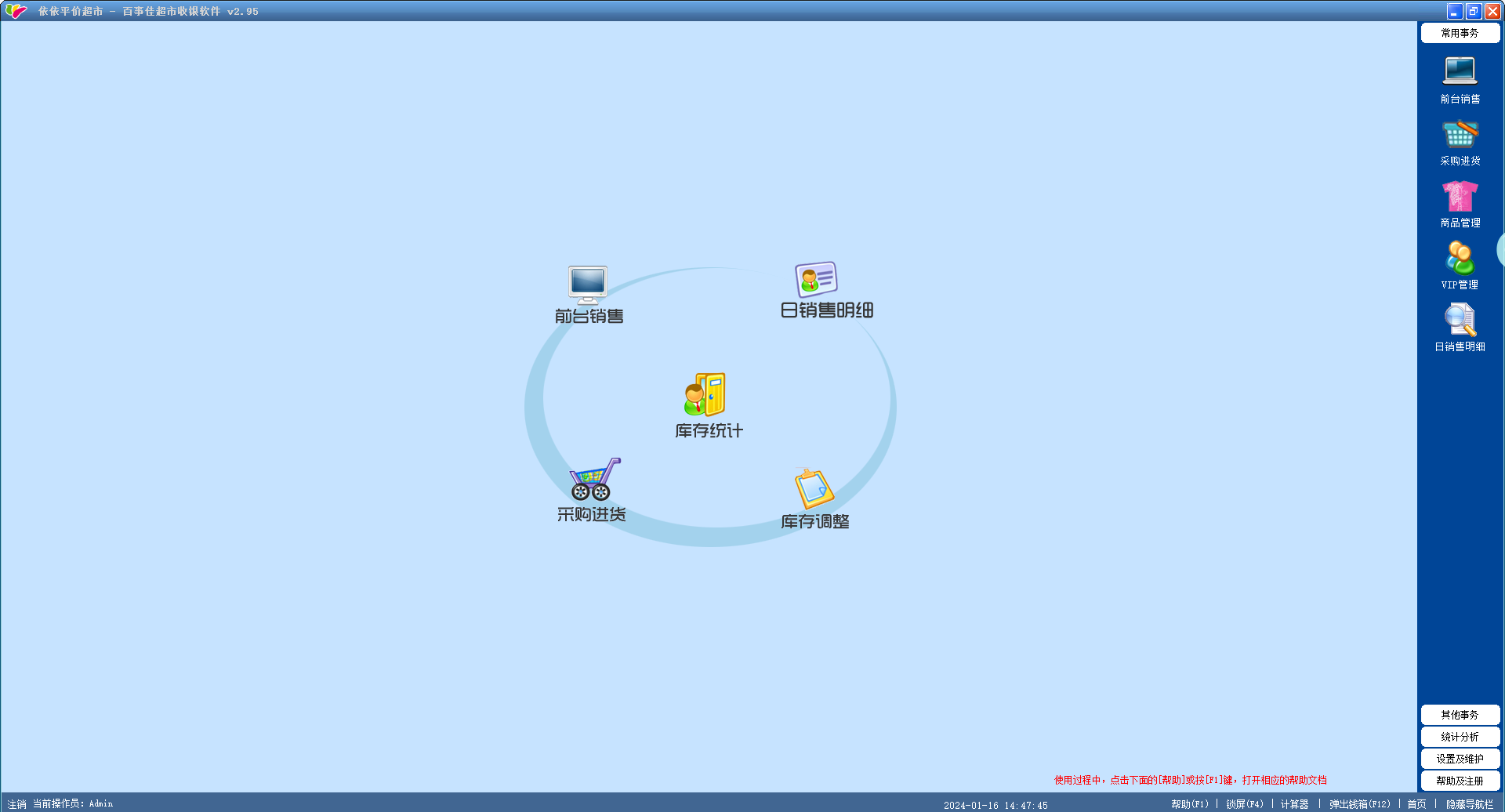Open 帮助(F1) from the status bar
This screenshot has height=812, width=1505.
coord(1190,804)
